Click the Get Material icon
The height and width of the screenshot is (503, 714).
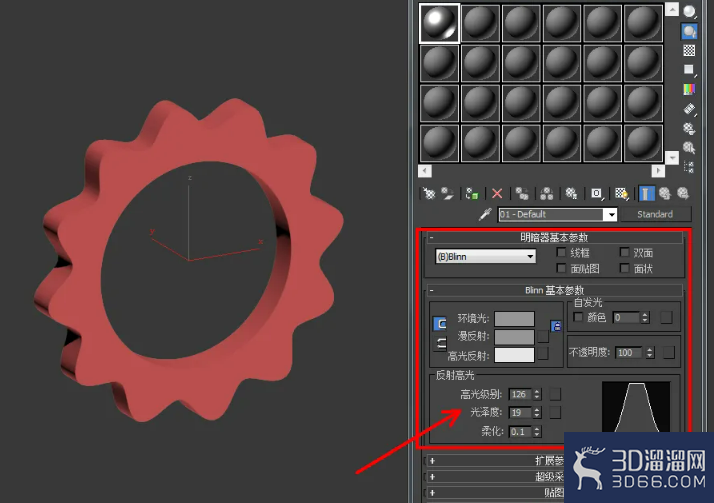click(428, 193)
